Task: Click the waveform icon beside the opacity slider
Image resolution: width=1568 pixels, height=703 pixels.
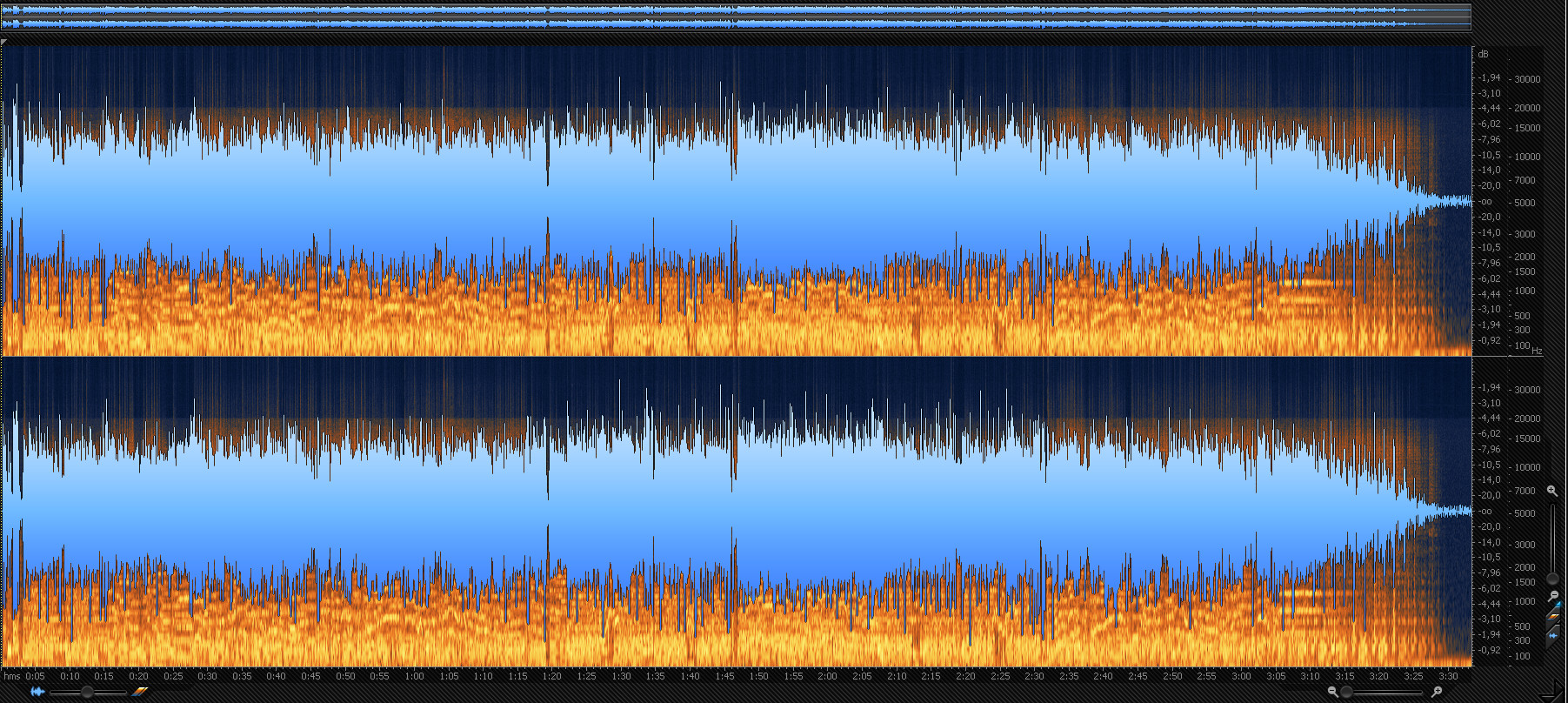Action: coord(37,692)
